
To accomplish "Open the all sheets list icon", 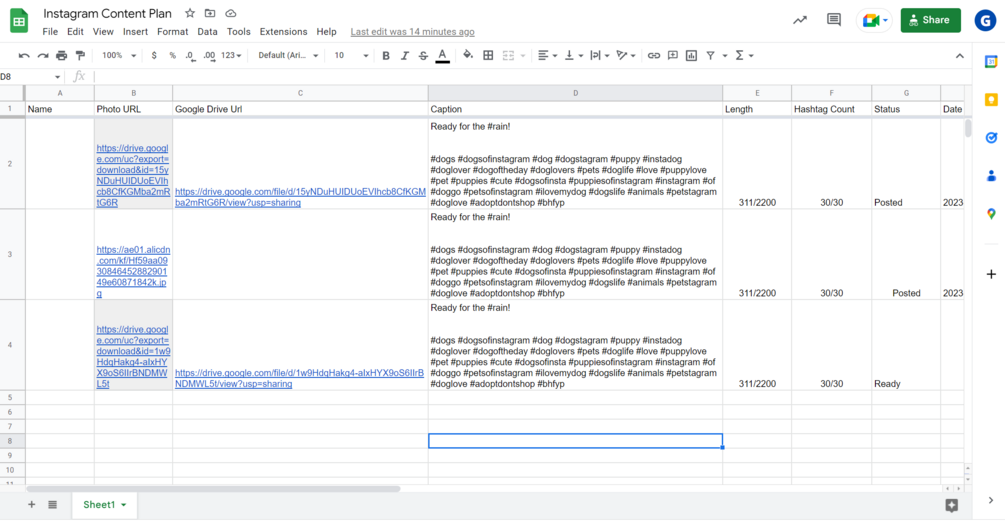I will click(53, 505).
